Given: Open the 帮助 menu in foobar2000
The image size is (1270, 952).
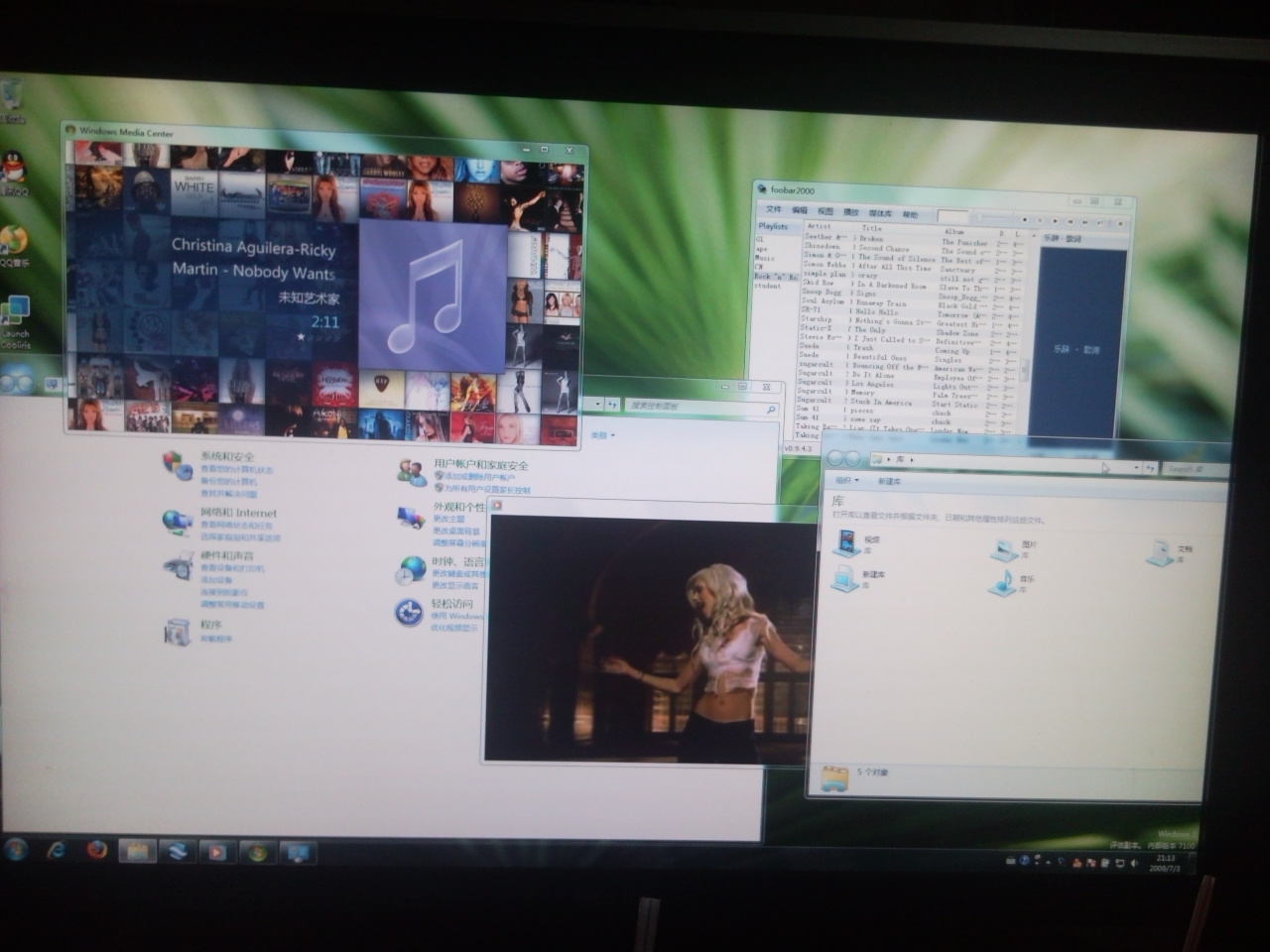Looking at the screenshot, I should coord(910,214).
